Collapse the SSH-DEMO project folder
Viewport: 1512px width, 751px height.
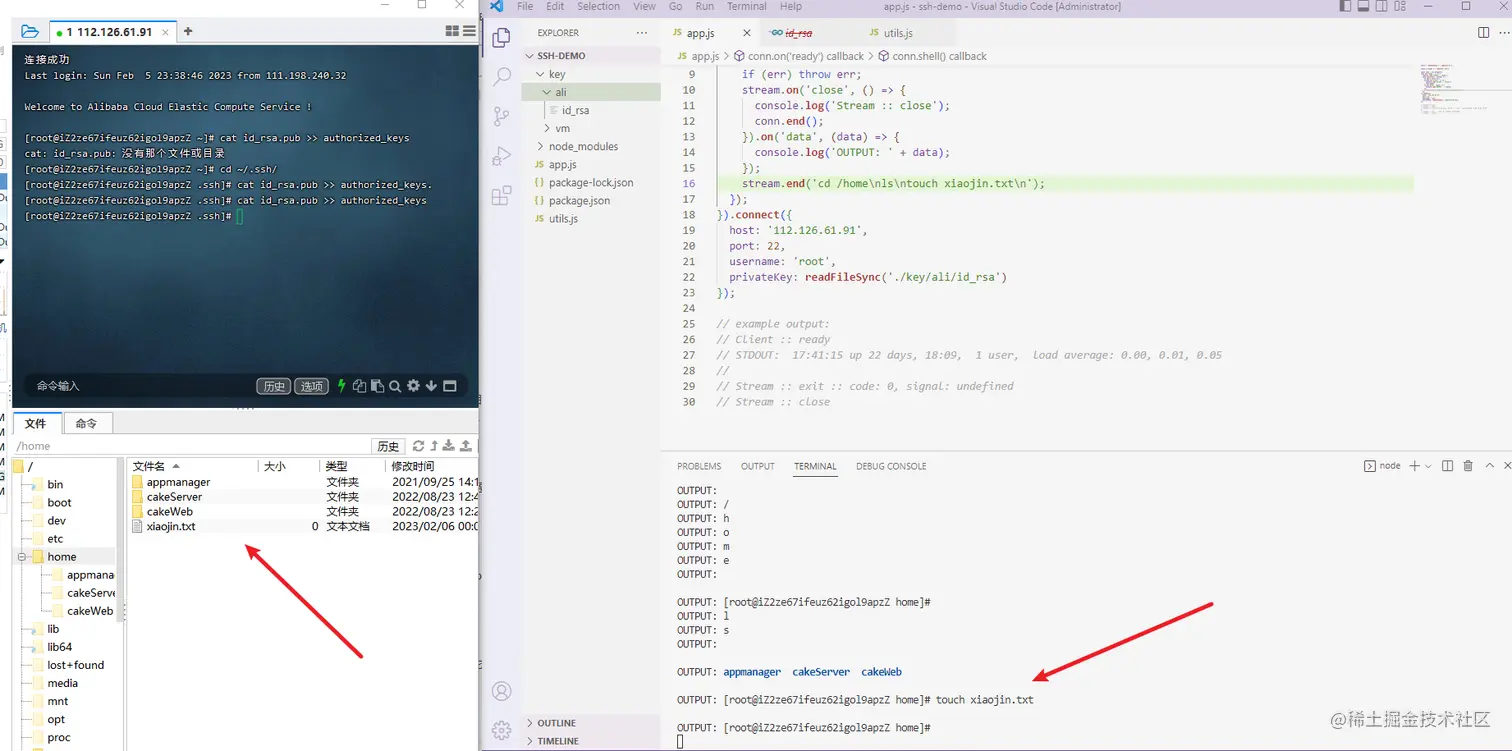tap(530, 56)
